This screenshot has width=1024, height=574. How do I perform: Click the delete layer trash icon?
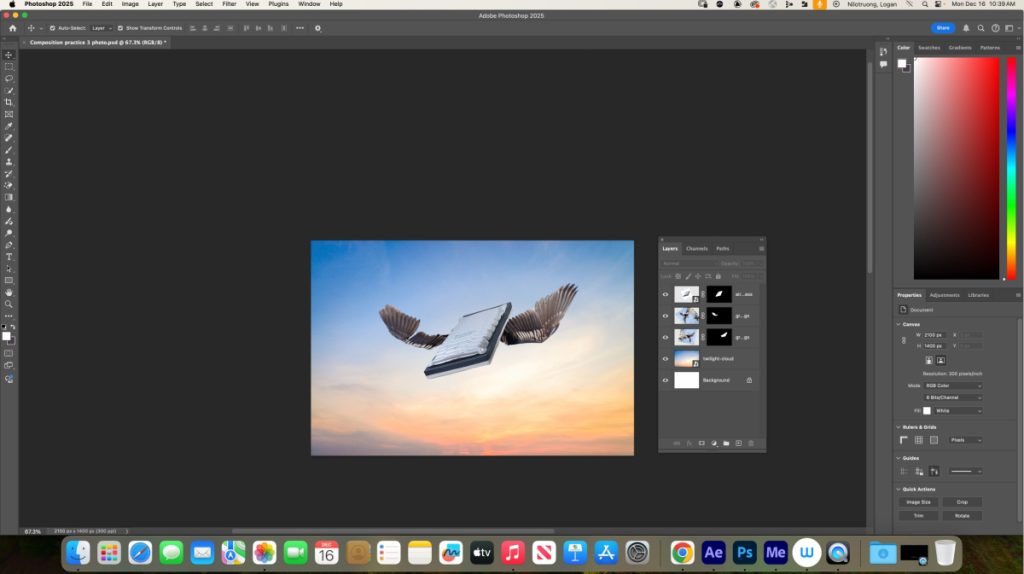click(x=751, y=443)
